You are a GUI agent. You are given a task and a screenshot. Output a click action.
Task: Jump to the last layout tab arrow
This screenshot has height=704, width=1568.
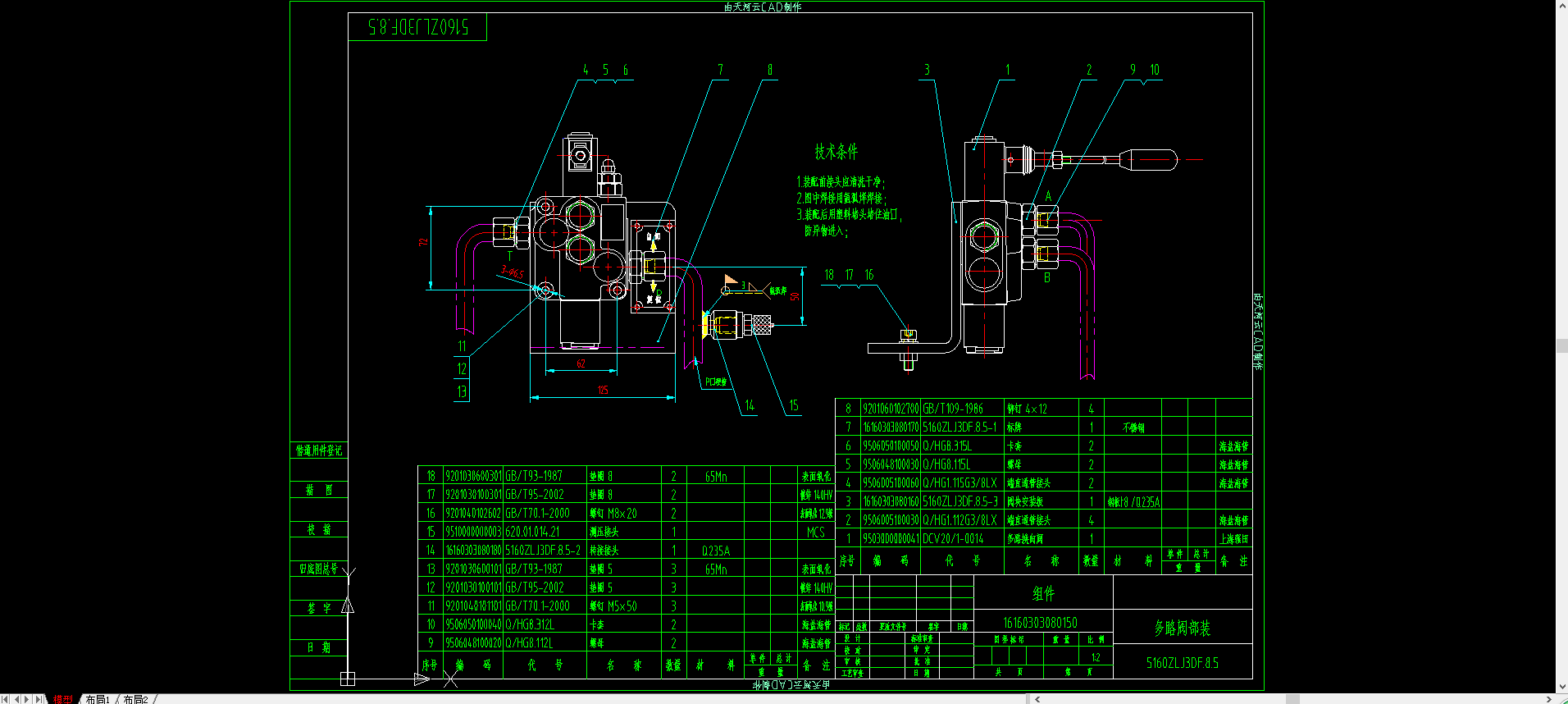pos(39,699)
